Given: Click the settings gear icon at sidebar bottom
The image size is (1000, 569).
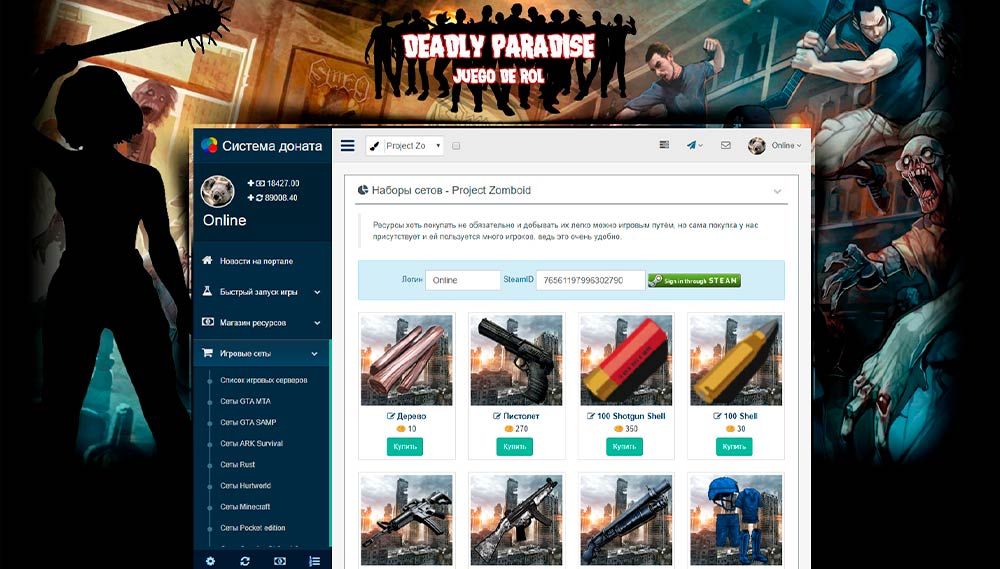Looking at the screenshot, I should (210, 561).
